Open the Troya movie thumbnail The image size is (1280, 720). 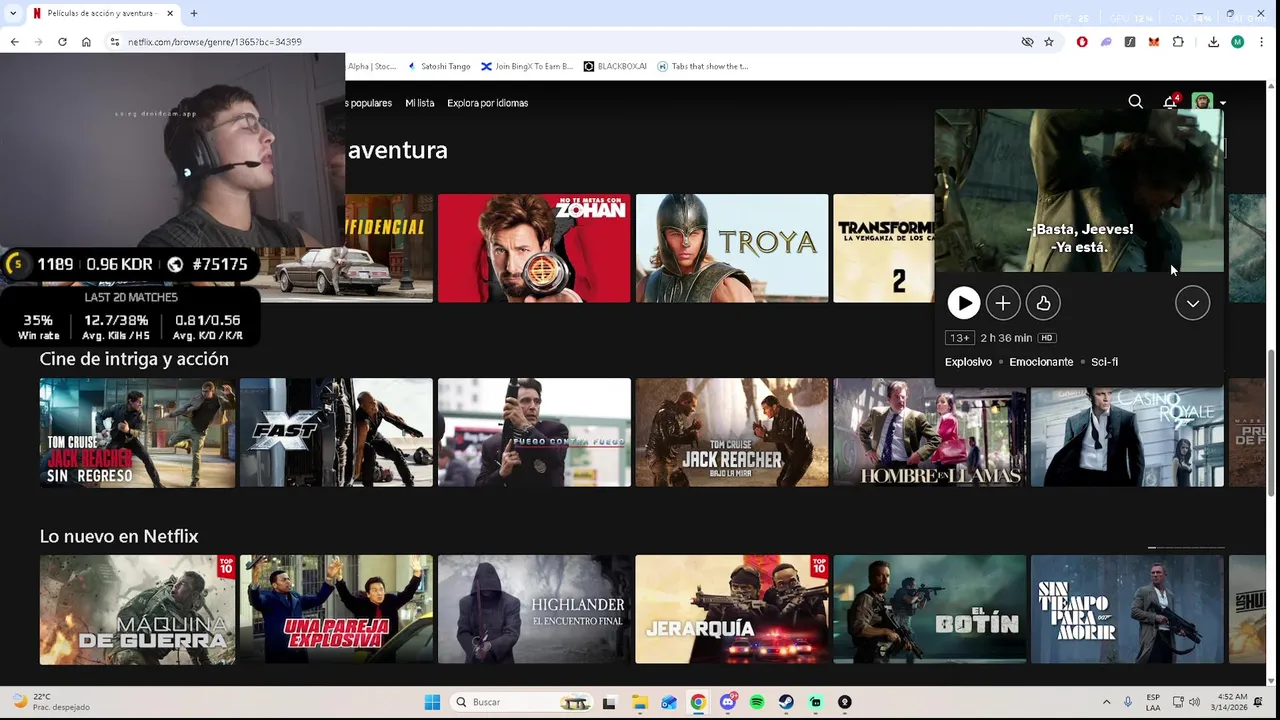732,248
